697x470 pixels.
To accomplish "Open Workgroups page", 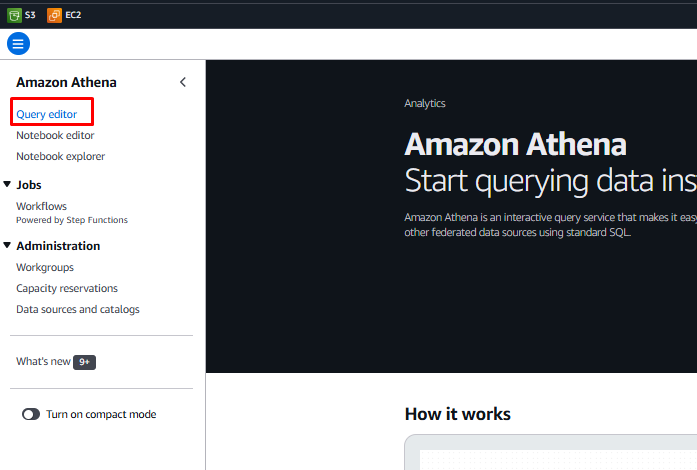I will pos(45,267).
